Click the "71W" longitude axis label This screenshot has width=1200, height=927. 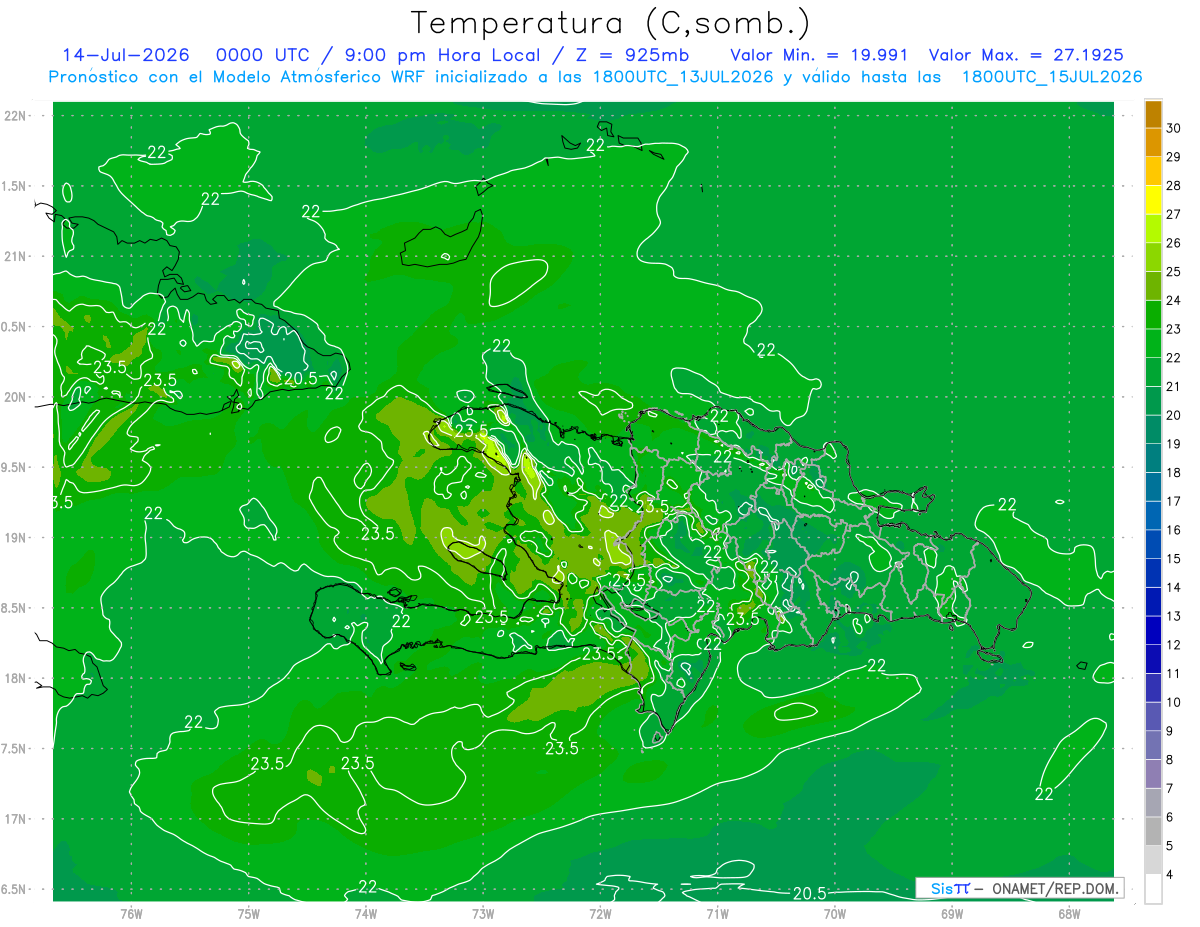(717, 913)
